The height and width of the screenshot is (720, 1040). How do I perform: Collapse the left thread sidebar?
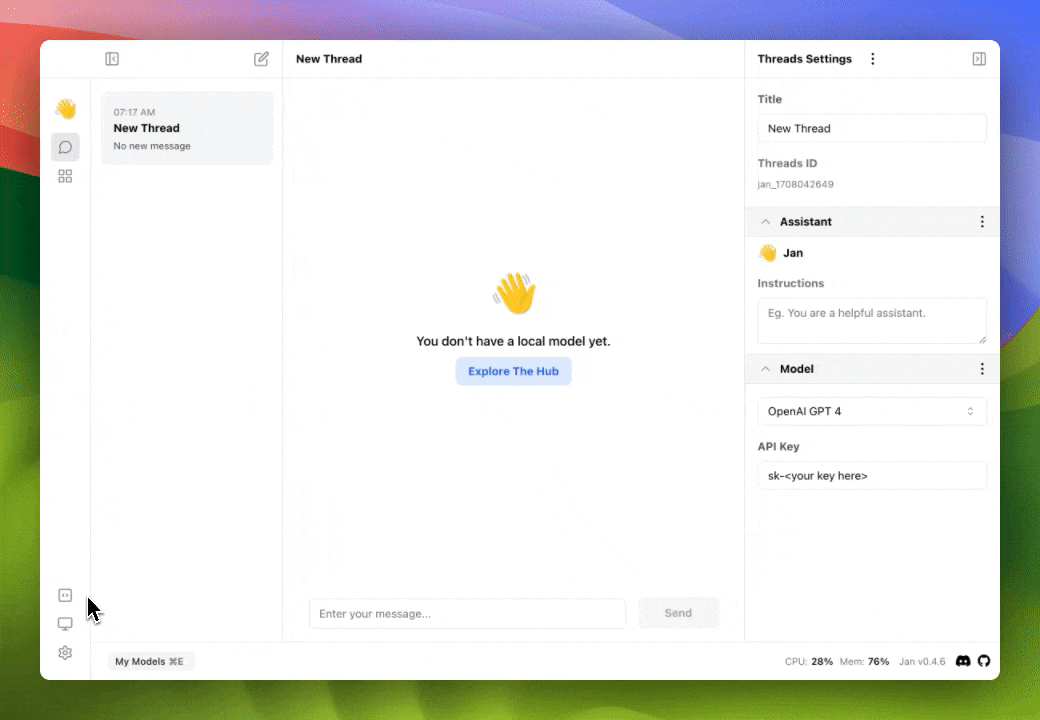(112, 59)
